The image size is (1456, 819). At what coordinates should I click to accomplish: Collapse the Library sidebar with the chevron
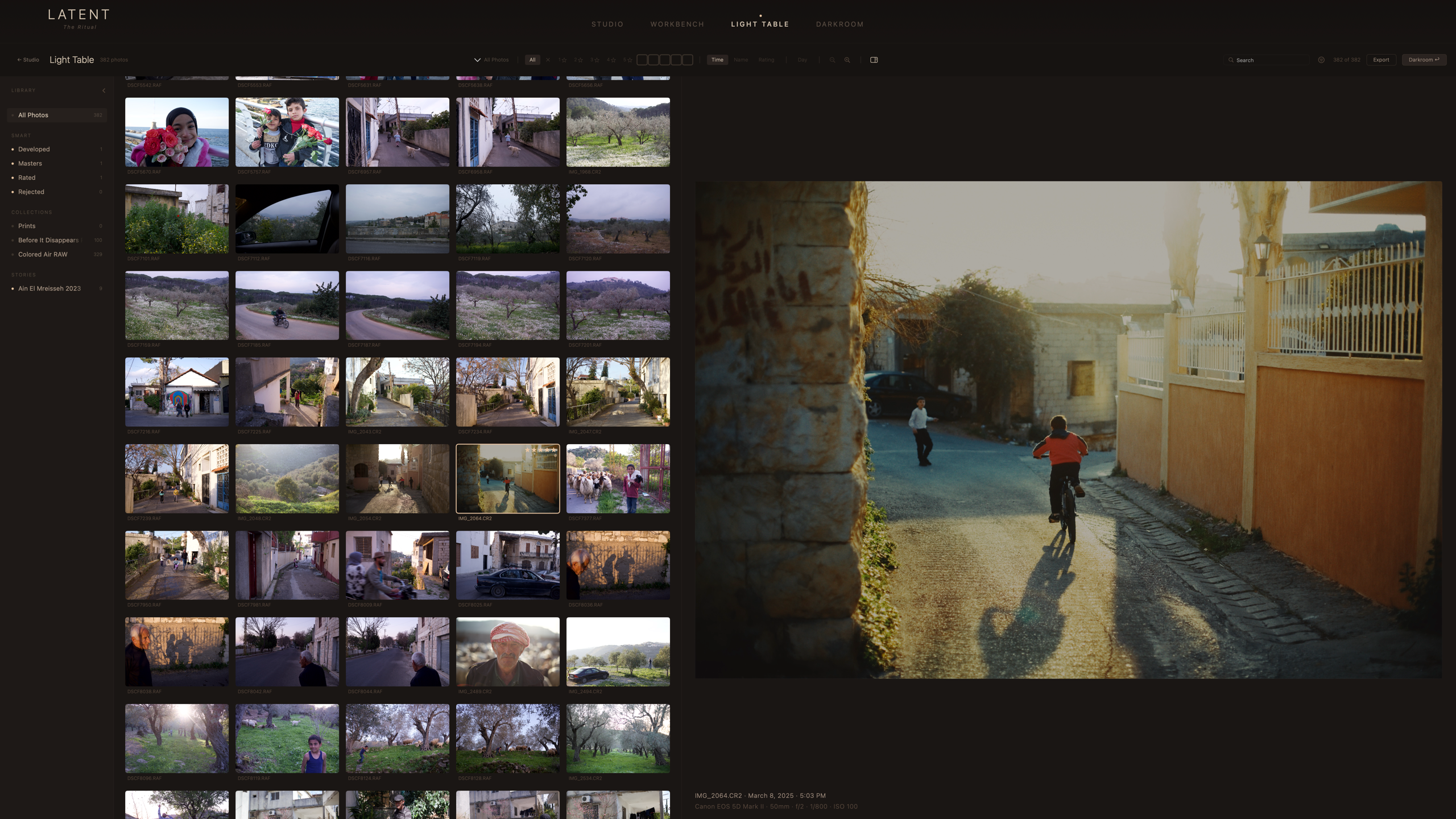104,90
